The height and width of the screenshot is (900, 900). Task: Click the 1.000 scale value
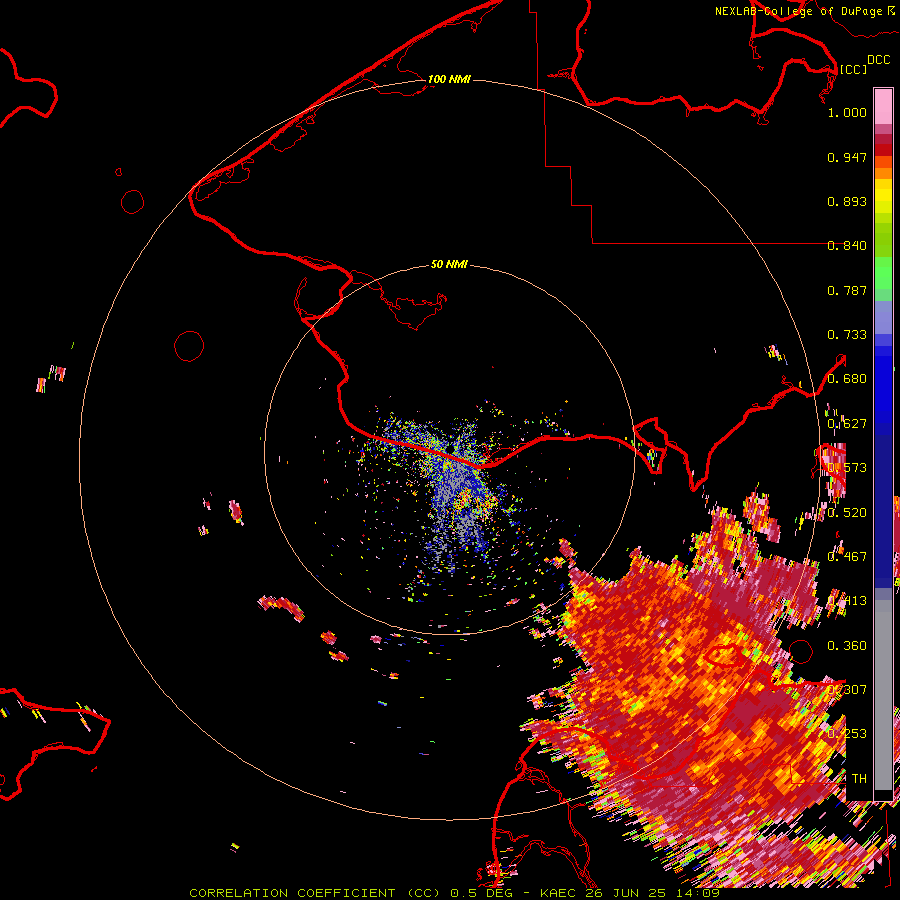point(847,112)
